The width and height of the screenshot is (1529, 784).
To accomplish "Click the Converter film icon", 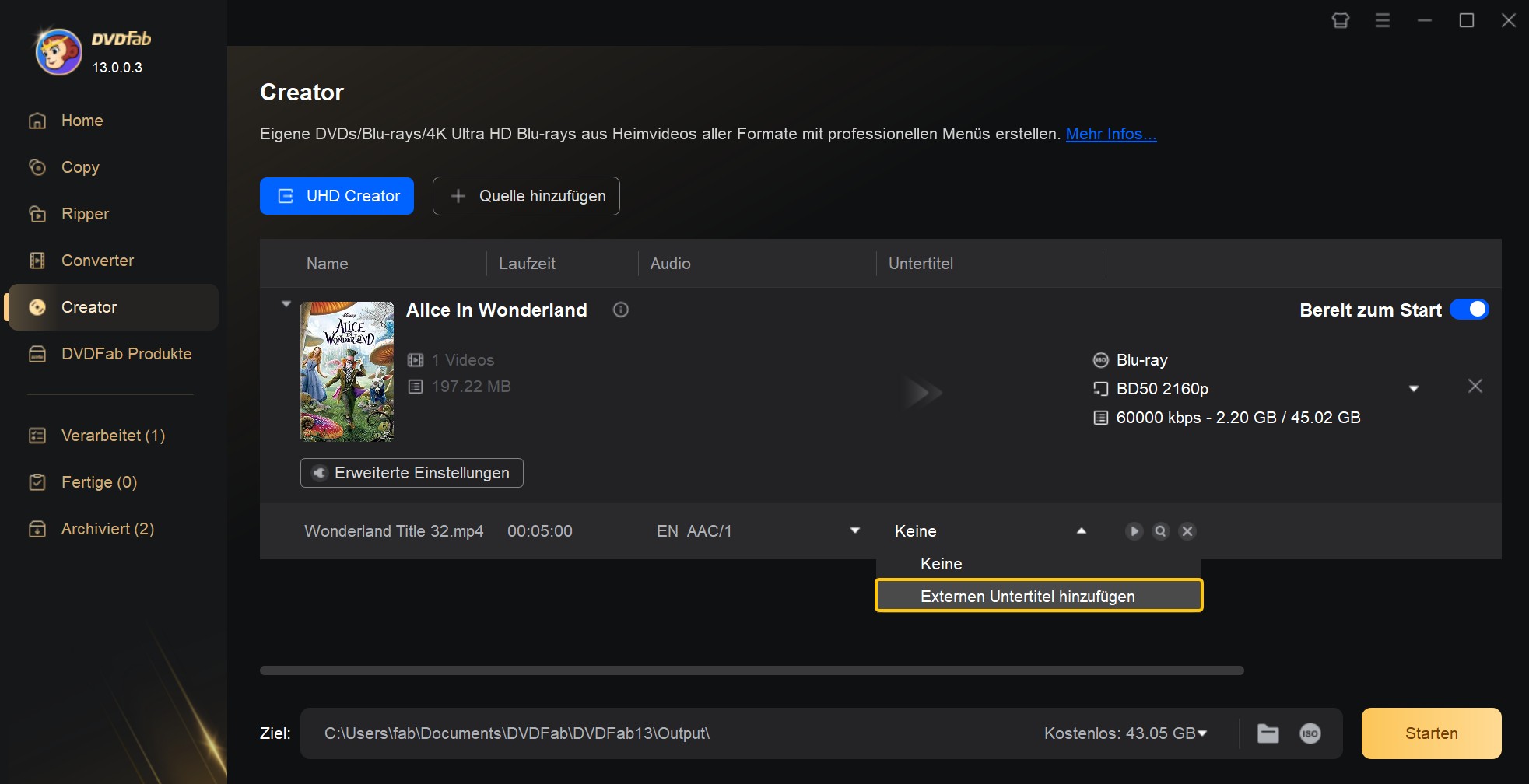I will pos(37,261).
